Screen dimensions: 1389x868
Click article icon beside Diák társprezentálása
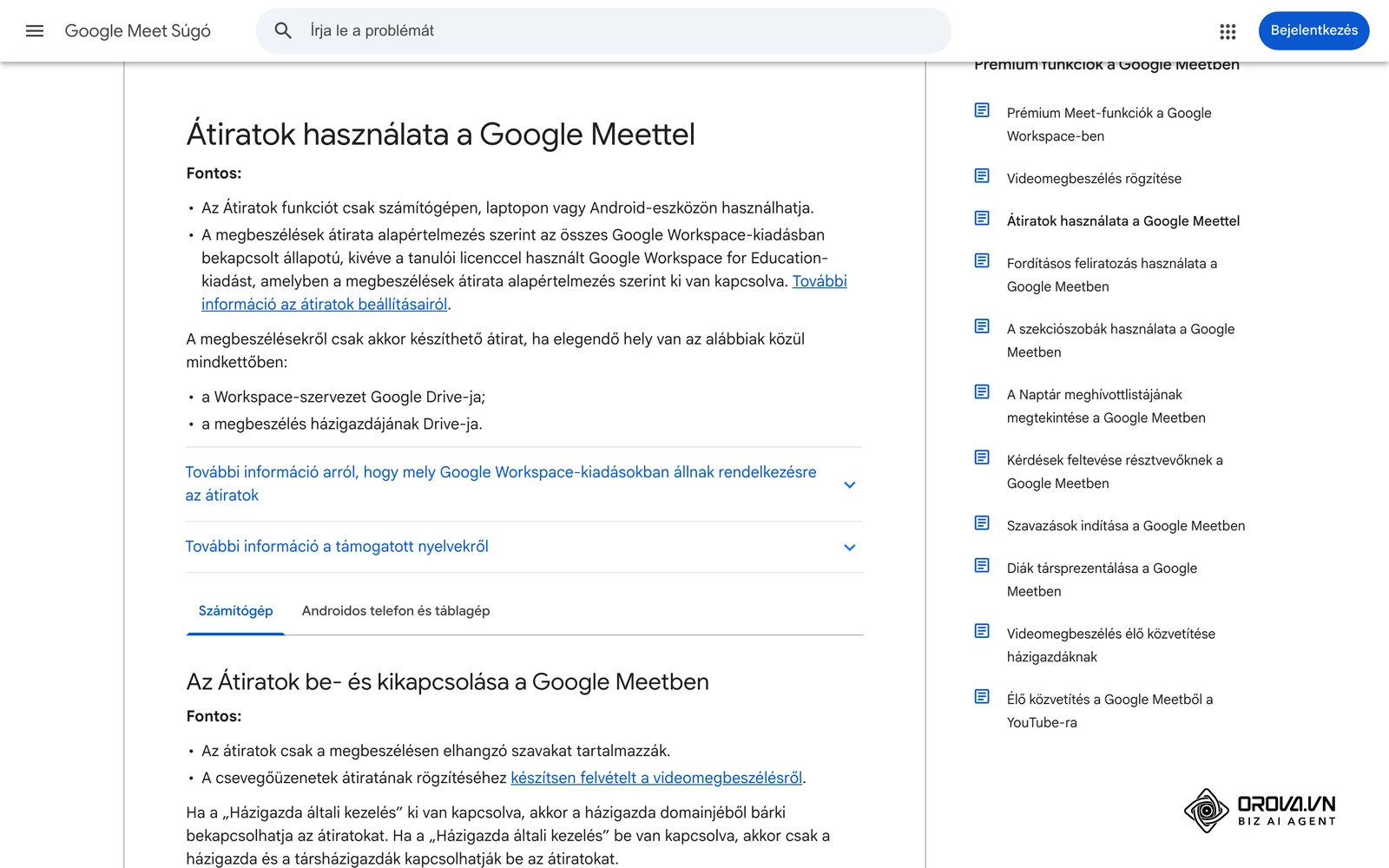click(x=982, y=566)
